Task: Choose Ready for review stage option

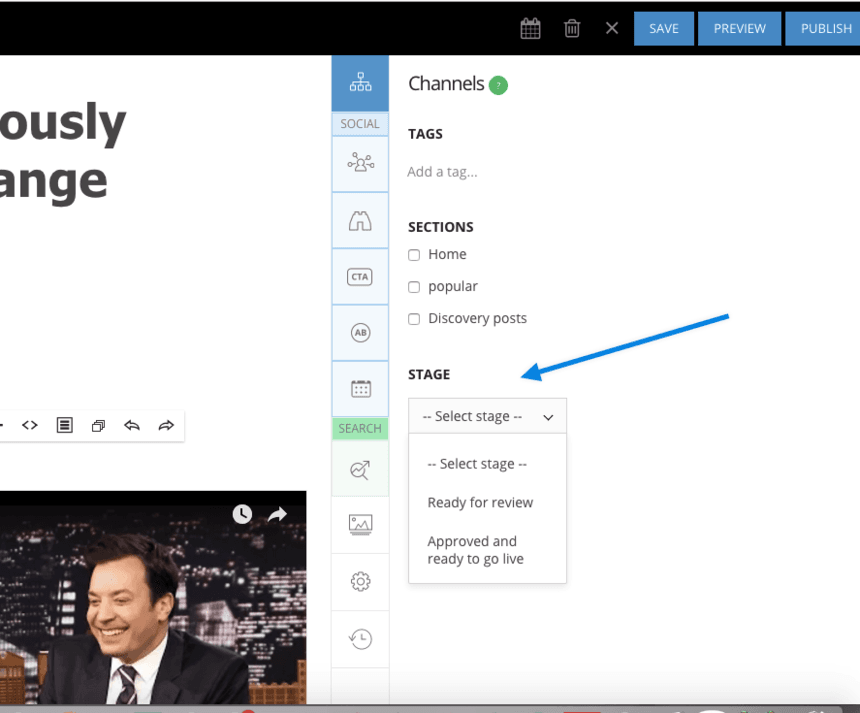Action: [480, 502]
